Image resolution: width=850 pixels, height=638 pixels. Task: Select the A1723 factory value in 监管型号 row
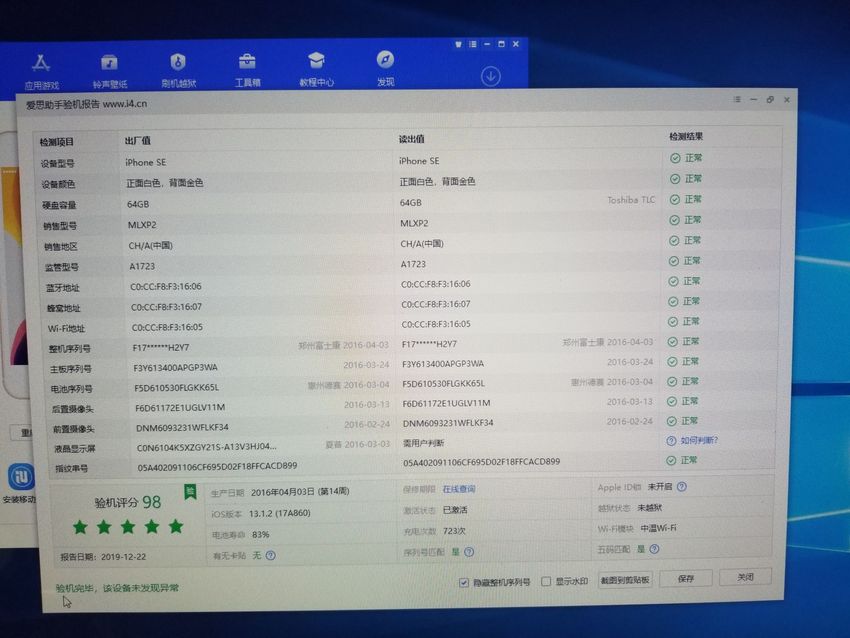tap(142, 266)
